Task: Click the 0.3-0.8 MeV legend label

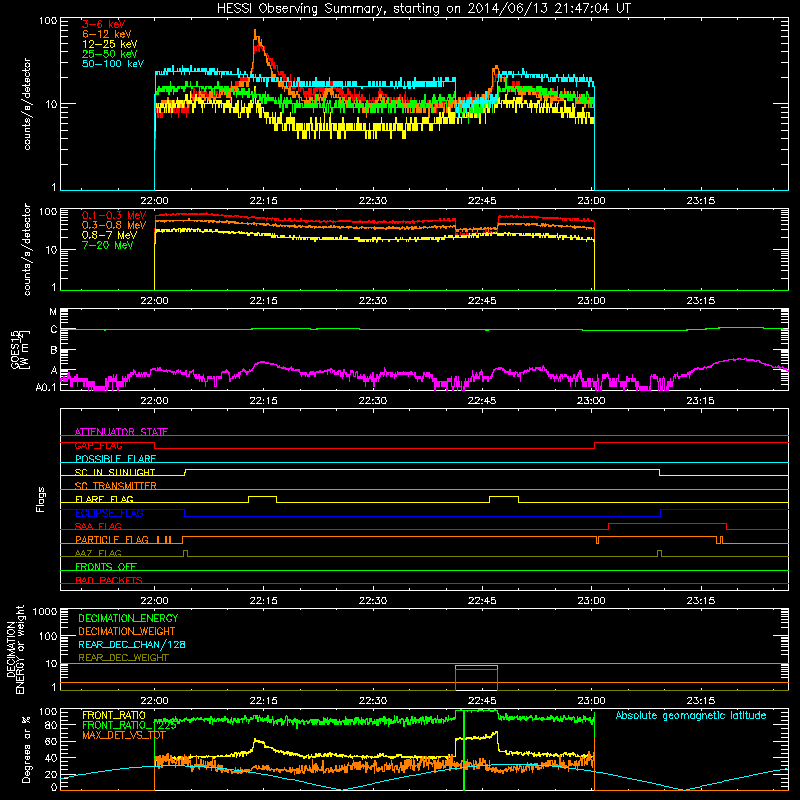Action: coord(114,225)
